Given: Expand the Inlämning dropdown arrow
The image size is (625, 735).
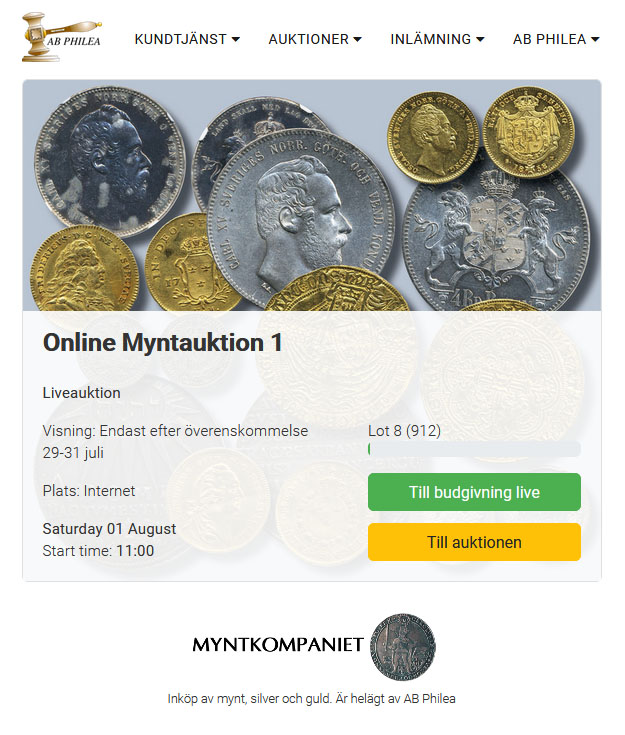Looking at the screenshot, I should 480,39.
